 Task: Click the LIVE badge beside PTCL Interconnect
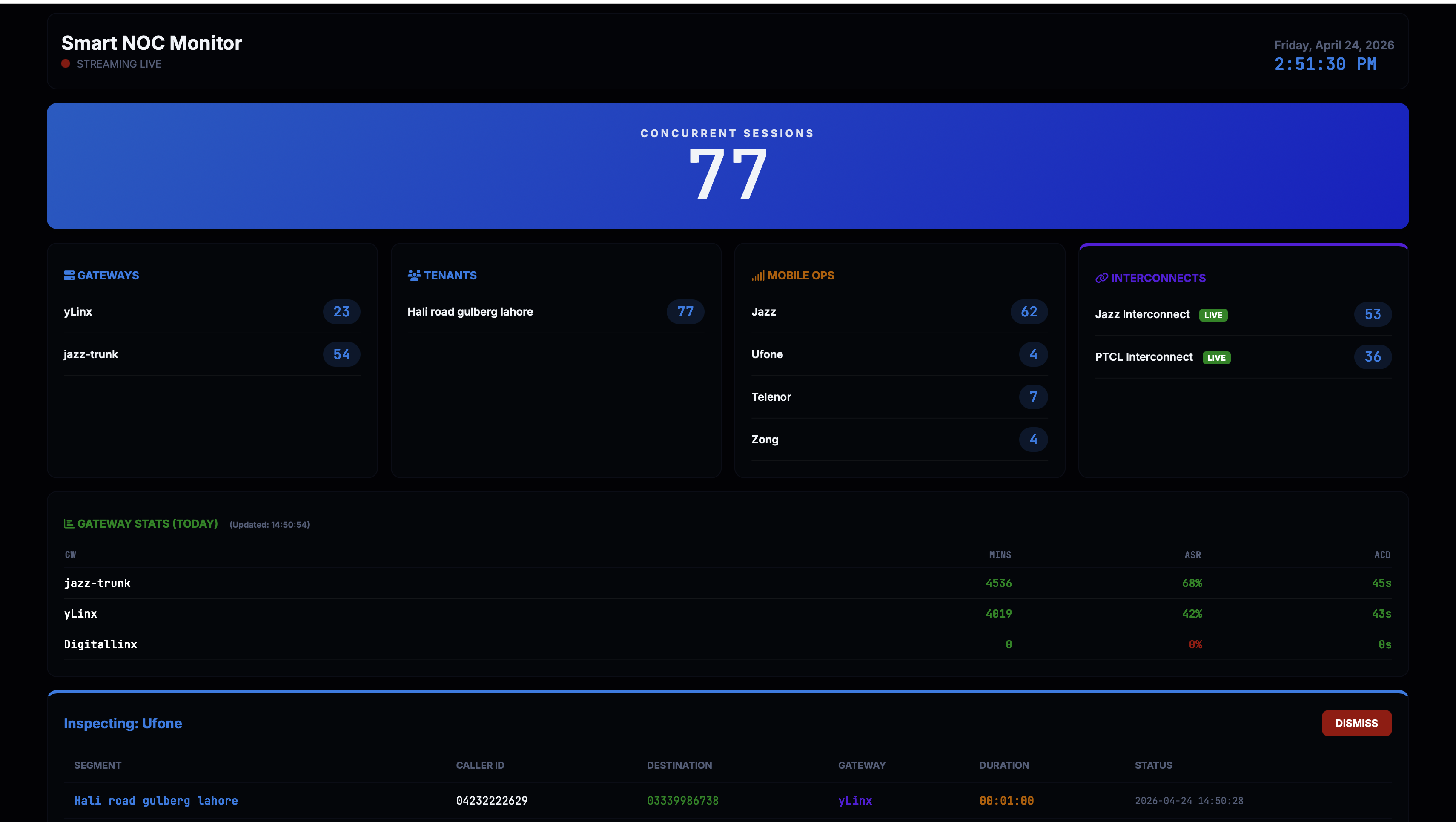[x=1216, y=357]
